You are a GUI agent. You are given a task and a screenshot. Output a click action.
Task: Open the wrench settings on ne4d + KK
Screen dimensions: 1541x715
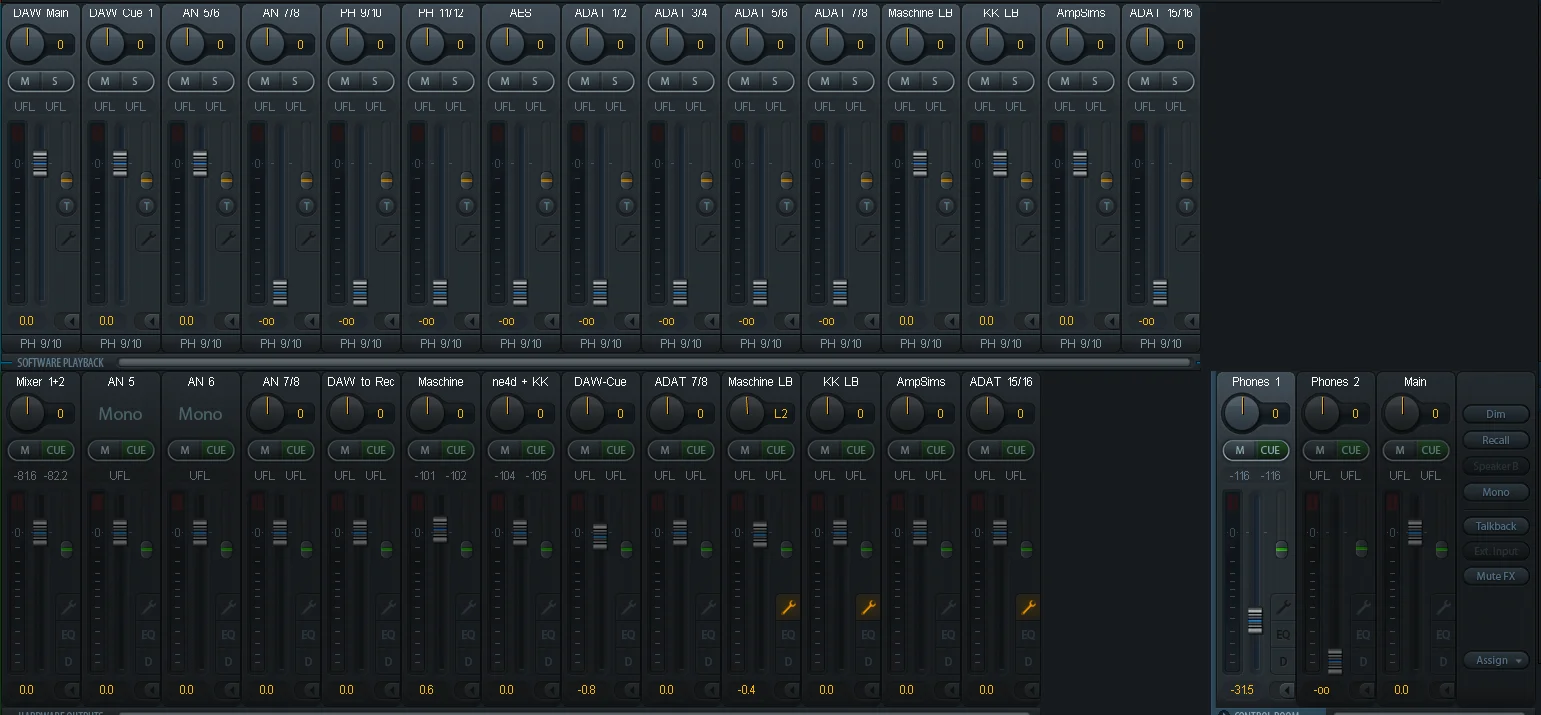pyautogui.click(x=547, y=607)
